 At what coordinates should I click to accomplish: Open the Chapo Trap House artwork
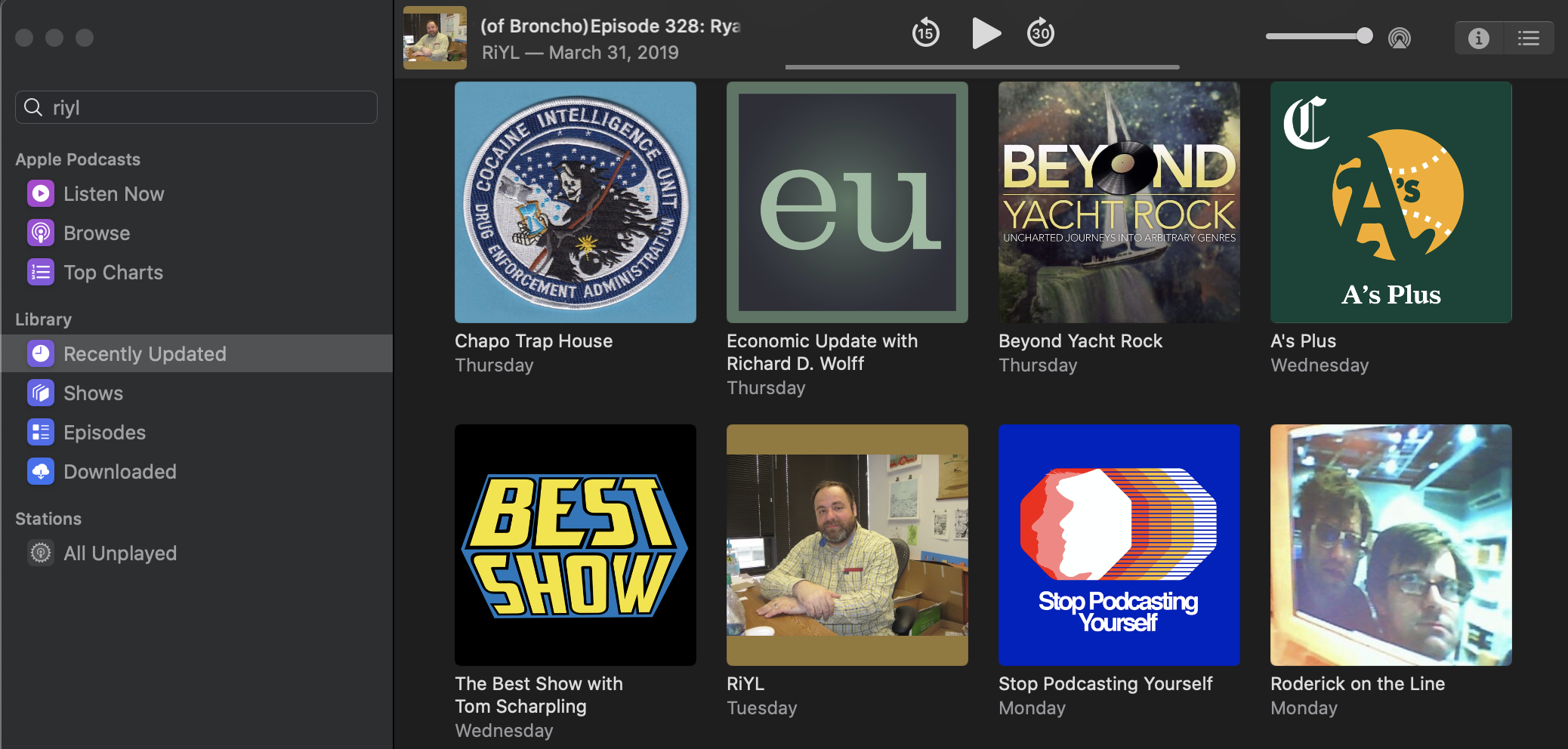pyautogui.click(x=576, y=202)
